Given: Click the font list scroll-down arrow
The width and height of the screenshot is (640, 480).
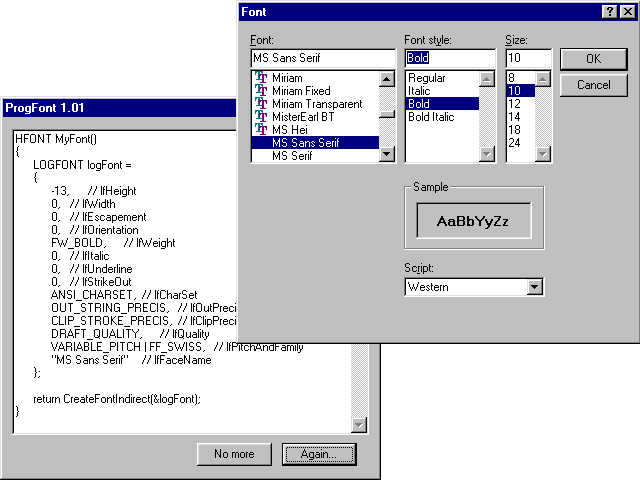Looking at the screenshot, I should [387, 154].
